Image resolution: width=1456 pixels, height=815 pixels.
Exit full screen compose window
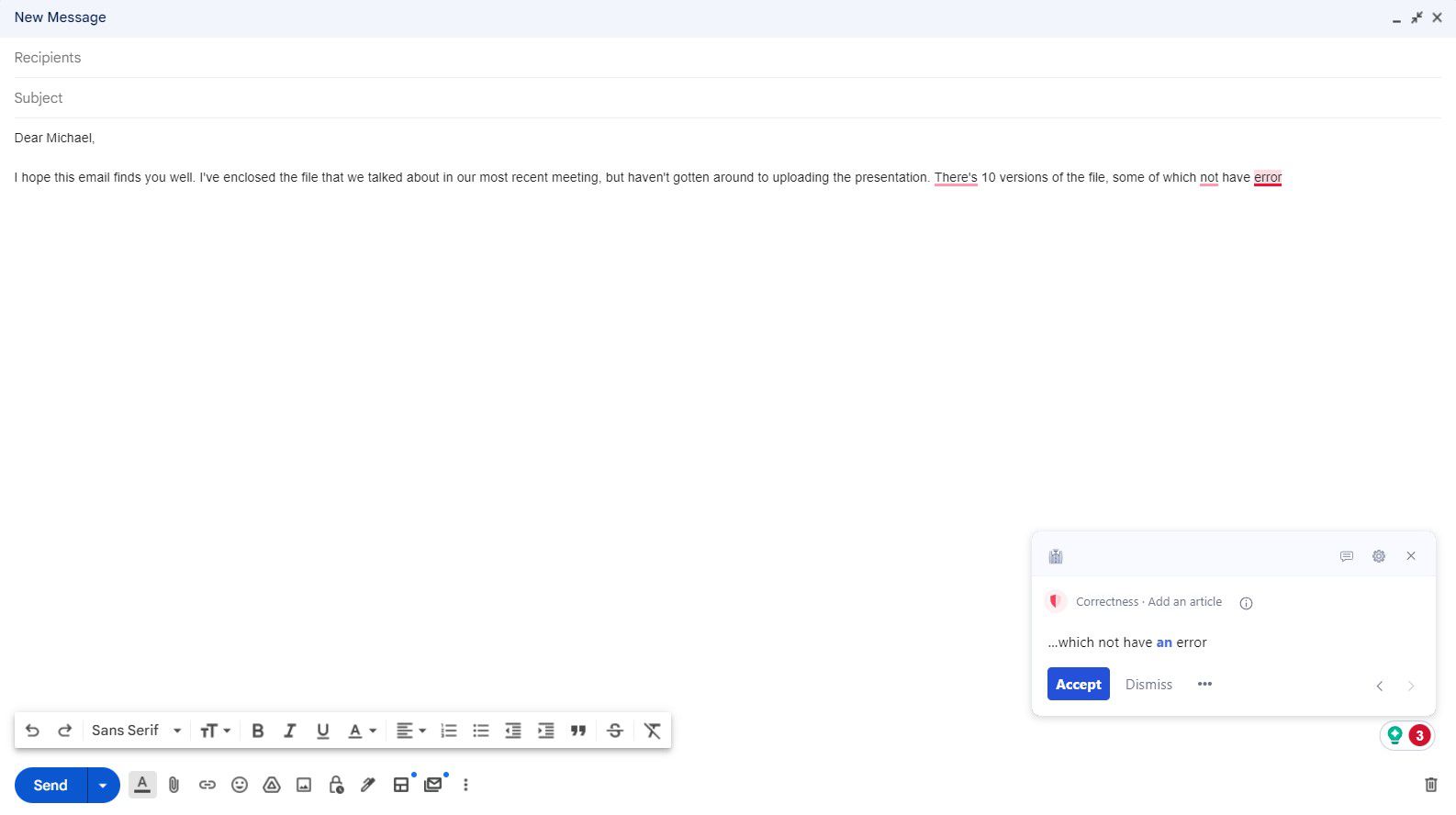tap(1417, 17)
